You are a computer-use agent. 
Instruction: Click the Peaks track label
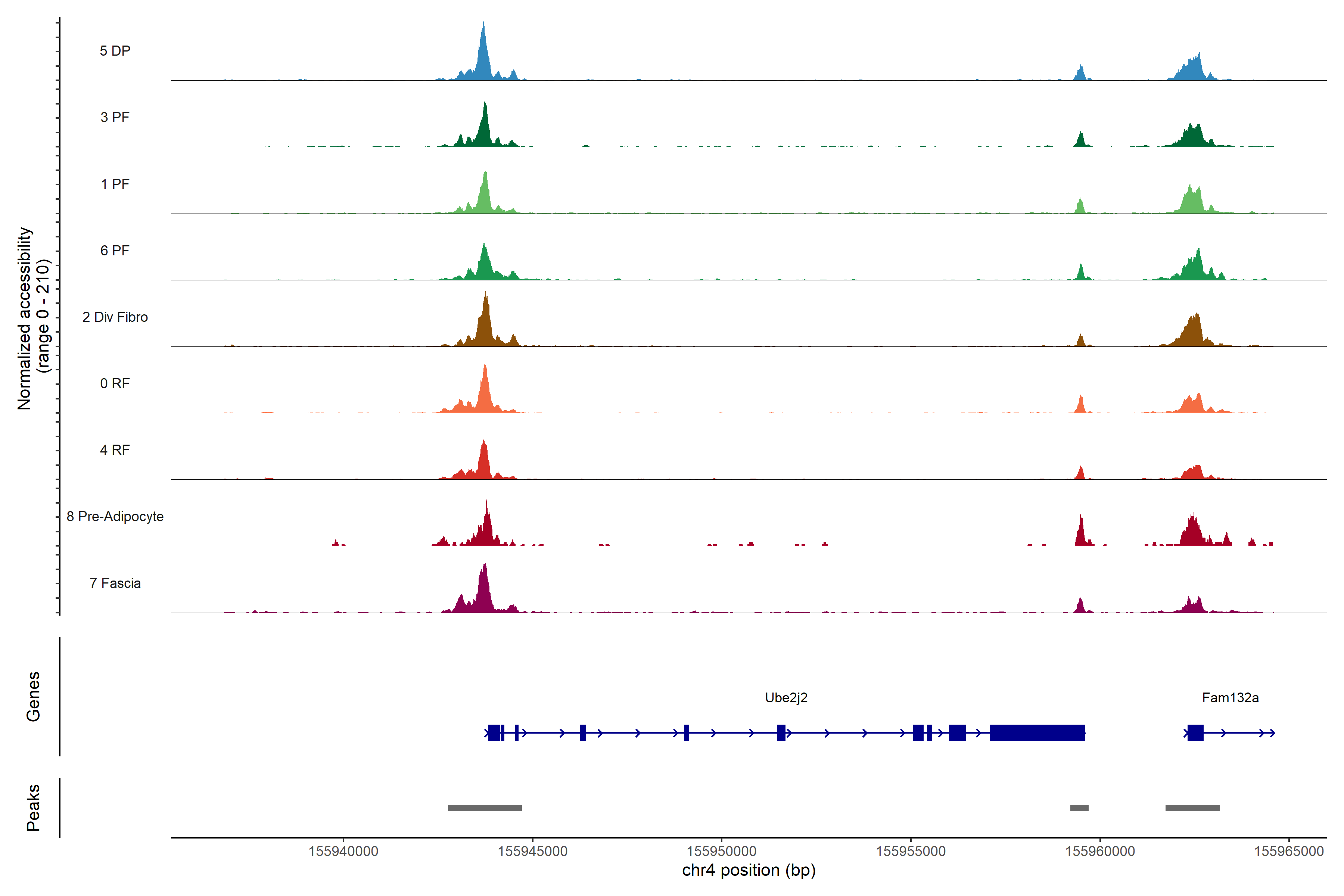pyautogui.click(x=33, y=808)
